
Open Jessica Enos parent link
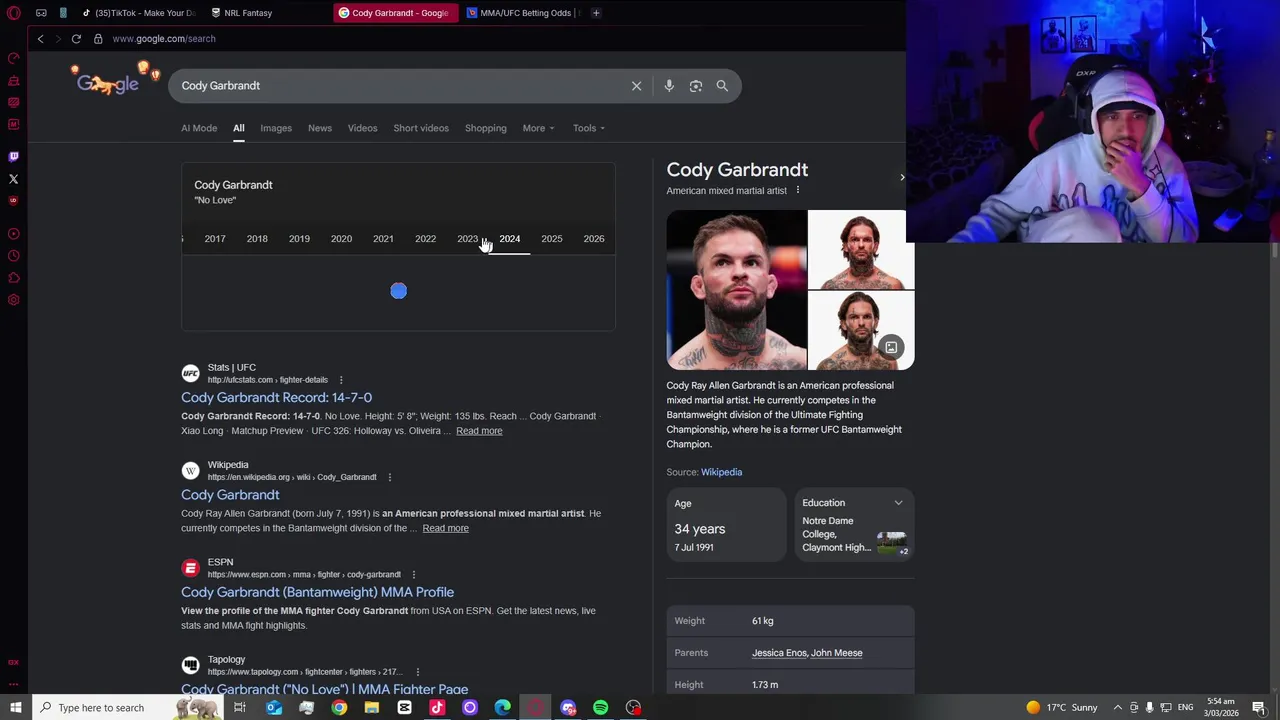(x=779, y=653)
